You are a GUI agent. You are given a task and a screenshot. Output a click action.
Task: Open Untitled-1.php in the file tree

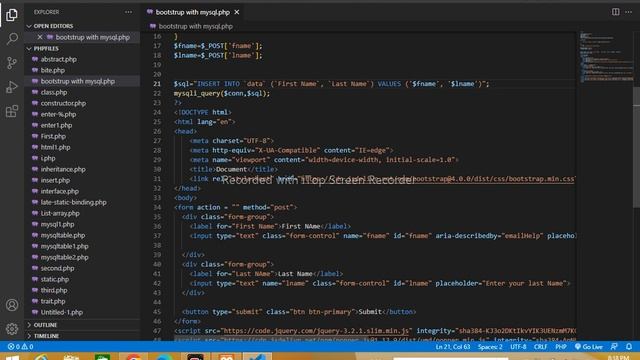click(x=62, y=313)
